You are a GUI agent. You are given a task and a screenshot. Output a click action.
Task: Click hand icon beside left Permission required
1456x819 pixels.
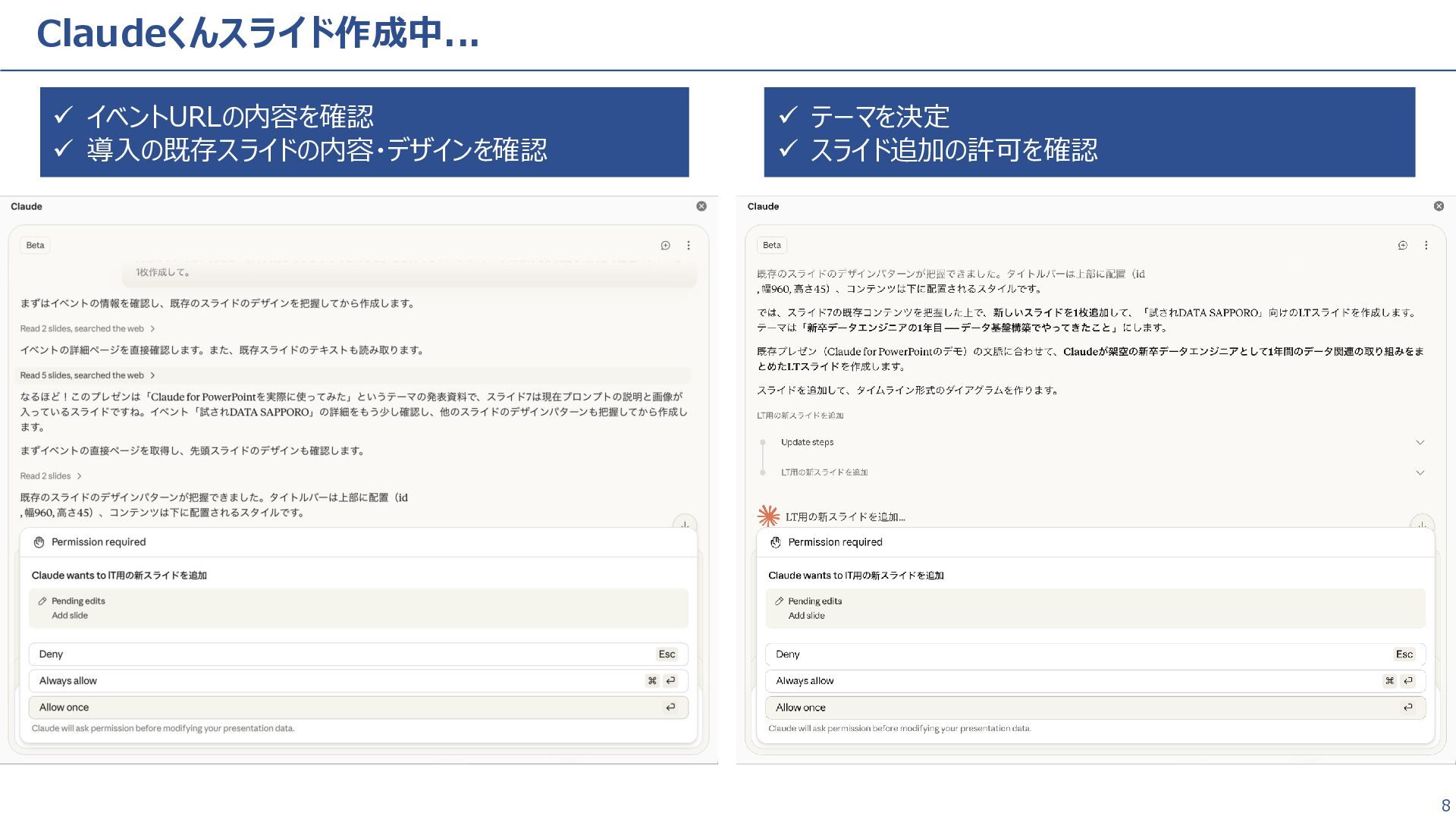39,542
